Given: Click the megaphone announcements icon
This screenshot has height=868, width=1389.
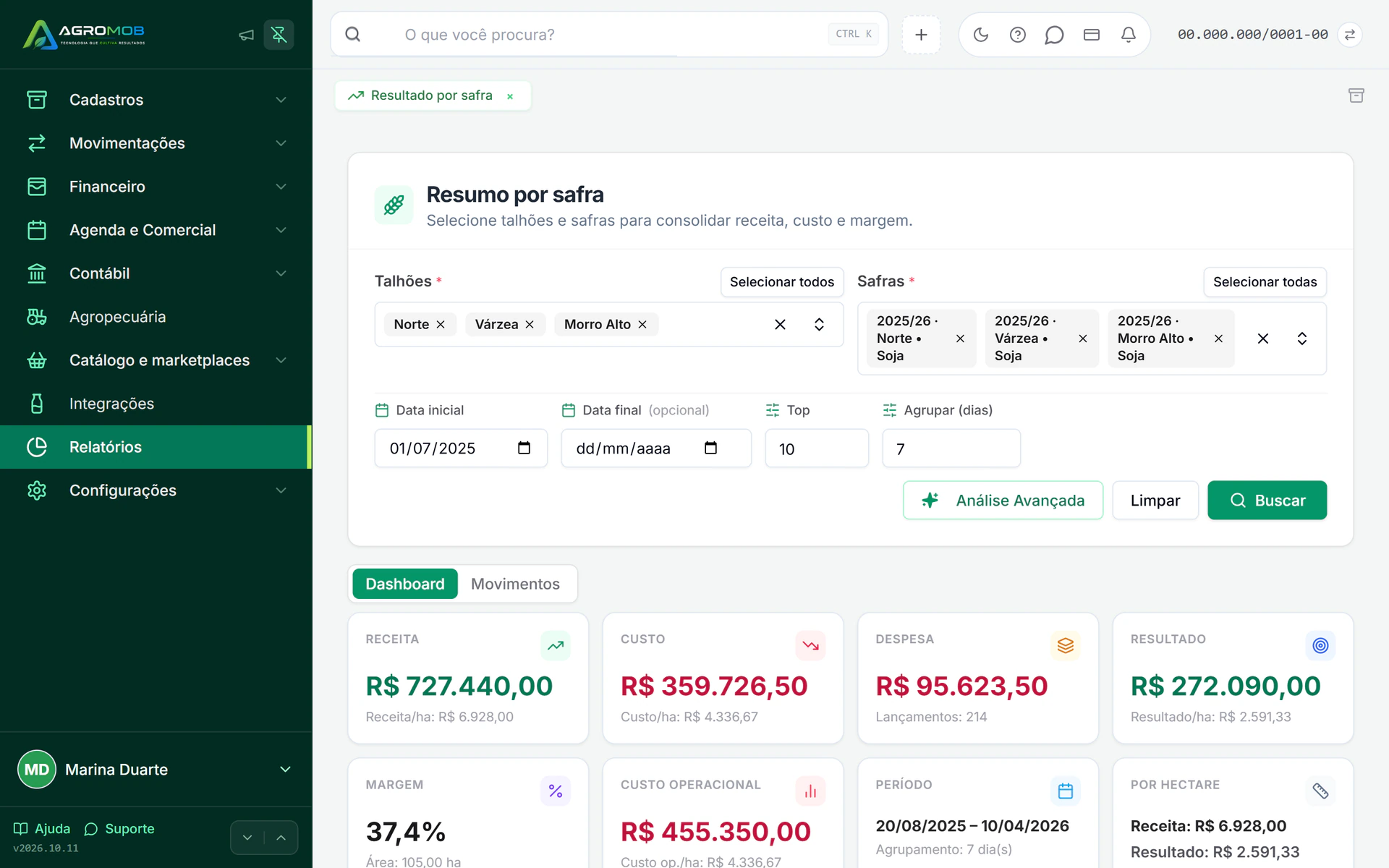Looking at the screenshot, I should point(246,35).
